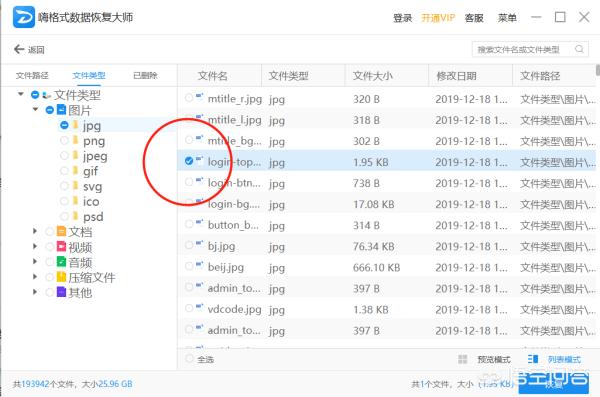Image resolution: width=600 pixels, height=397 pixels.
Task: Select the 17.08 KB size cell
Action: (x=373, y=204)
